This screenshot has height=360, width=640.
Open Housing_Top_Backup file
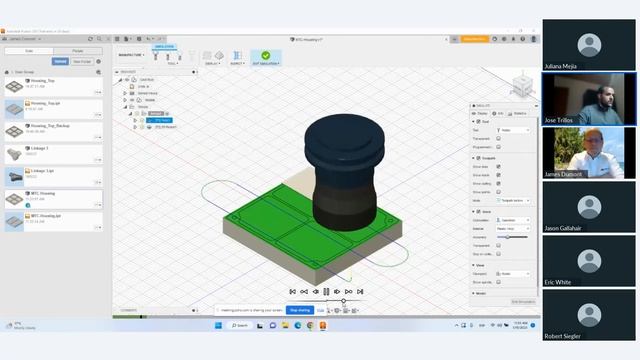[53, 131]
